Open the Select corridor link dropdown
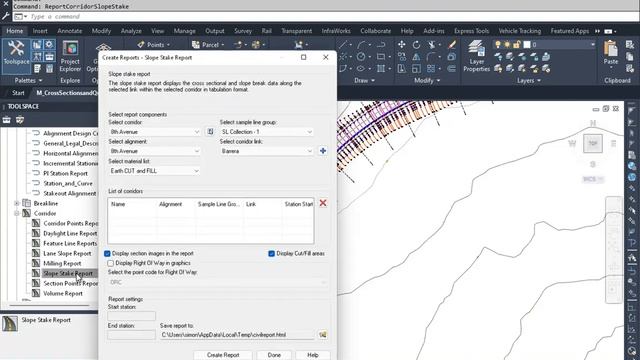 click(267, 151)
